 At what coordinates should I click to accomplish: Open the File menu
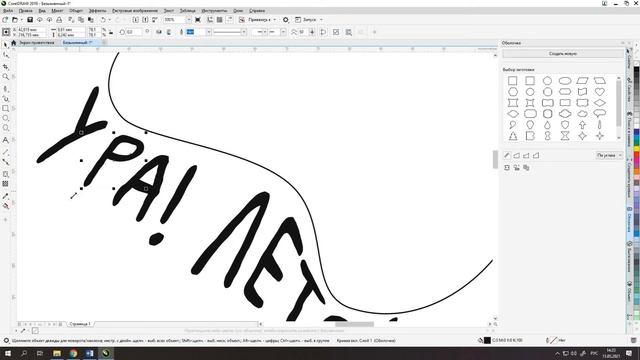(x=8, y=11)
